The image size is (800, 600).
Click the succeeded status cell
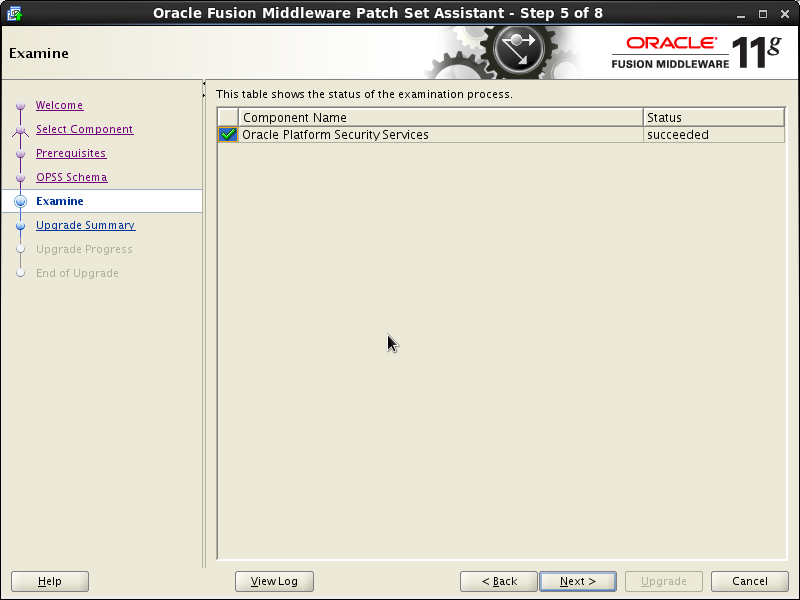coord(714,135)
